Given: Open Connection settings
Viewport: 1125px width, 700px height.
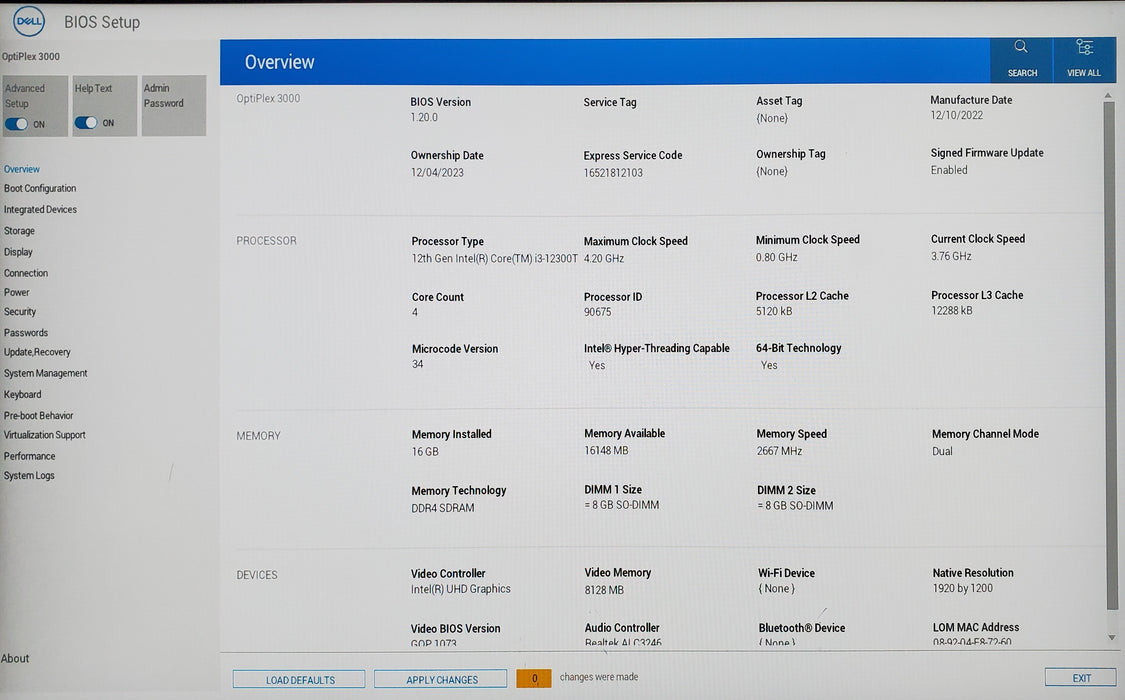Looking at the screenshot, I should coord(26,273).
